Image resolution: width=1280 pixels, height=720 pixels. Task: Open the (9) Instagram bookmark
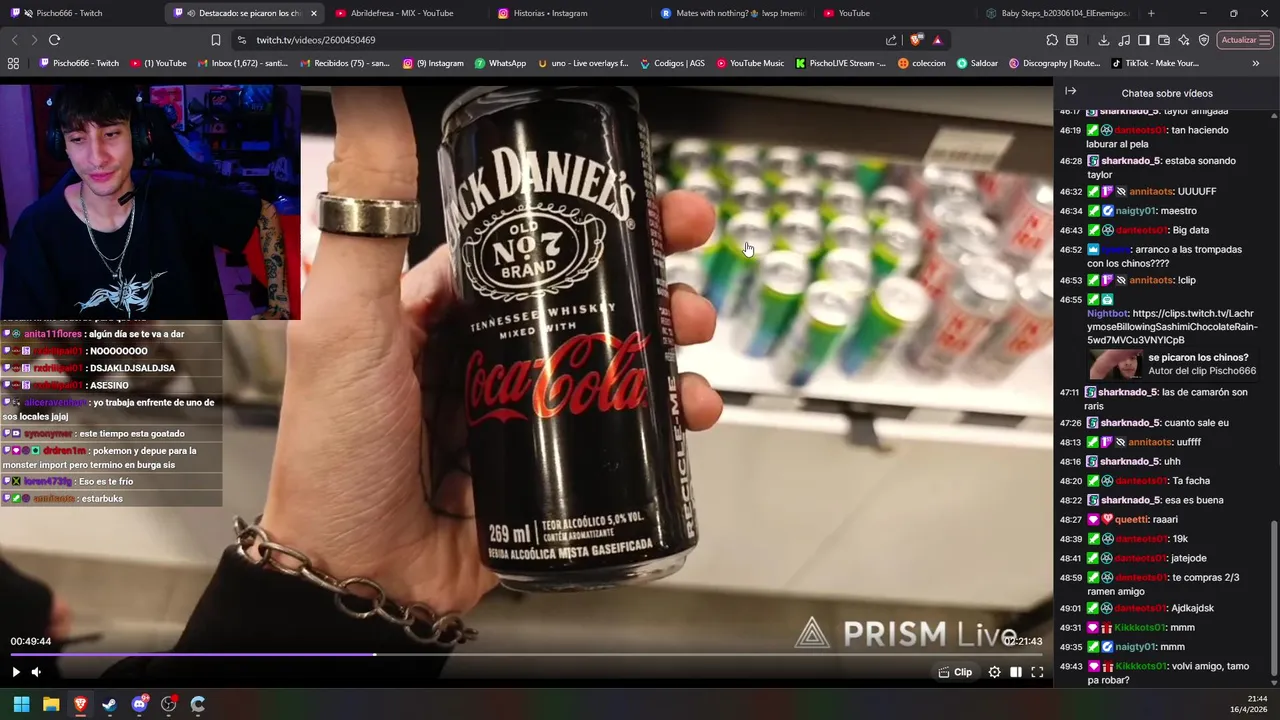433,63
